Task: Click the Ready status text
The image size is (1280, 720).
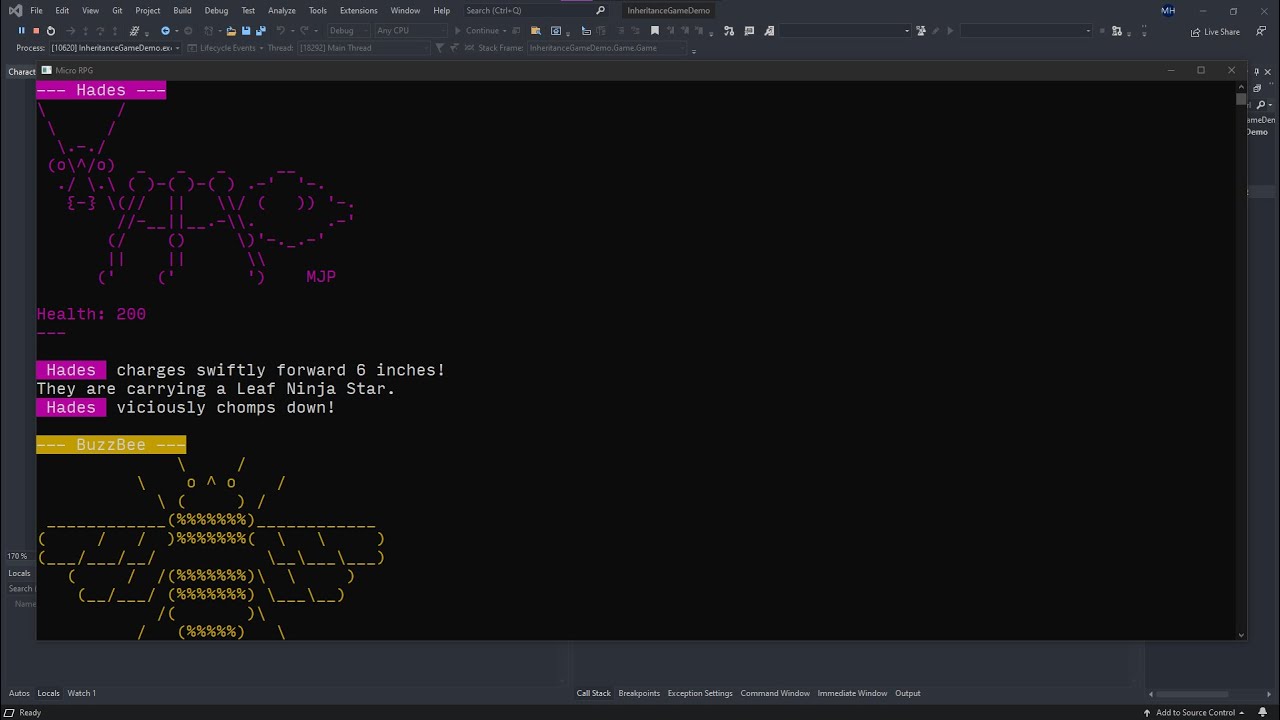Action: tap(30, 713)
